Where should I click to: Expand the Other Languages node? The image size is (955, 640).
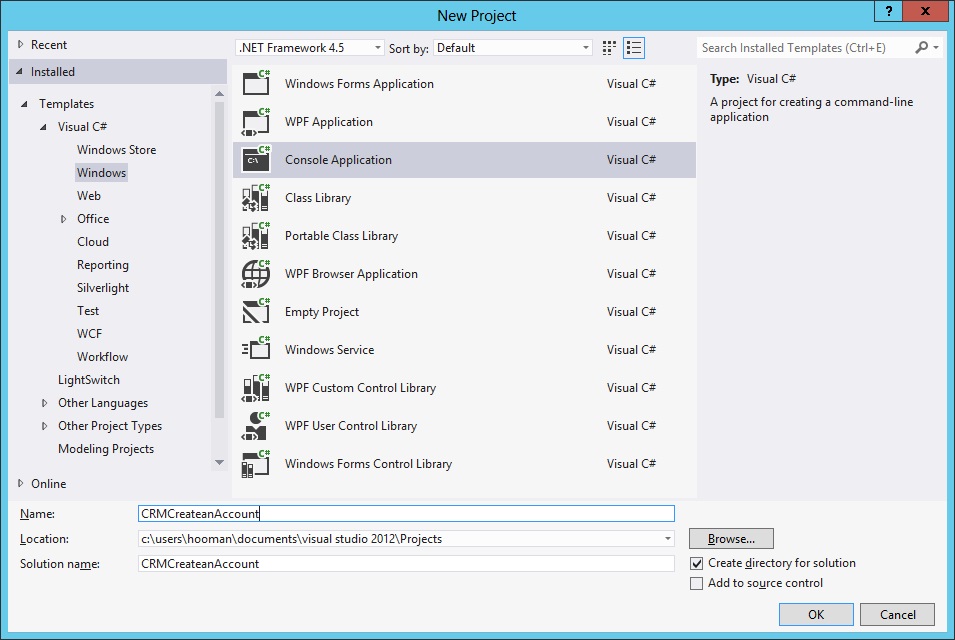pyautogui.click(x=44, y=403)
